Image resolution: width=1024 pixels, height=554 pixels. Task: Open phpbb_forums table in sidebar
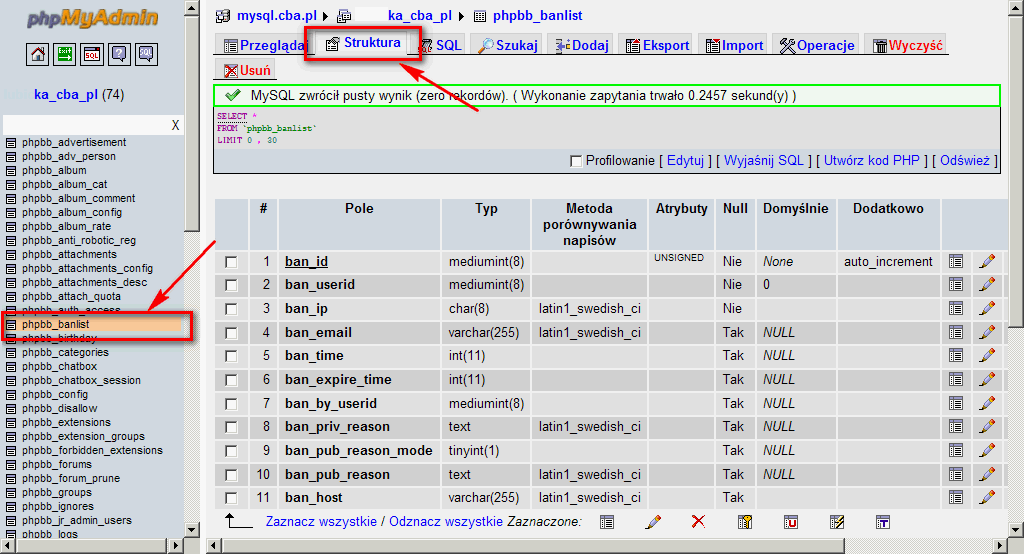point(57,464)
